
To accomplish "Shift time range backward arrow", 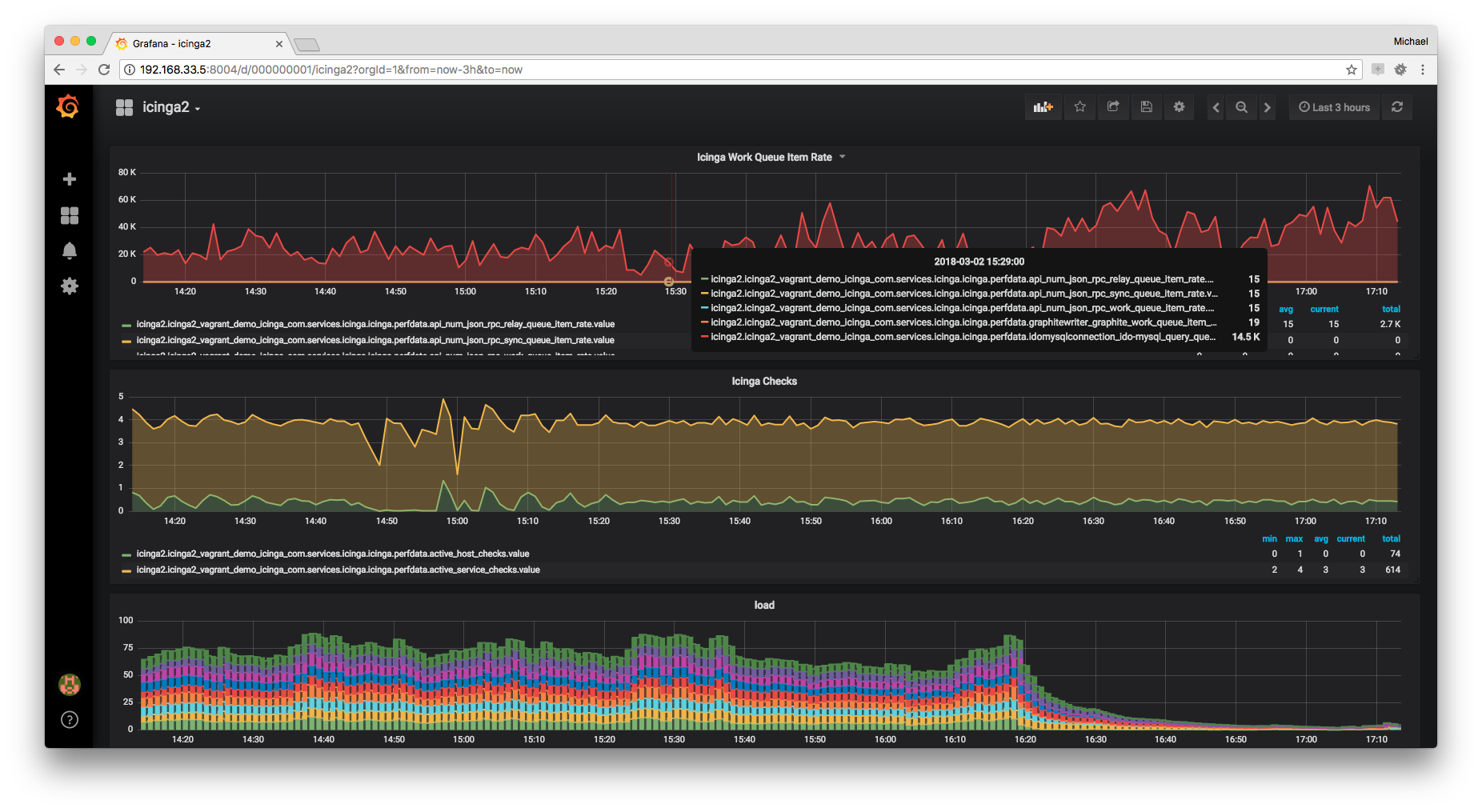I will pyautogui.click(x=1216, y=107).
